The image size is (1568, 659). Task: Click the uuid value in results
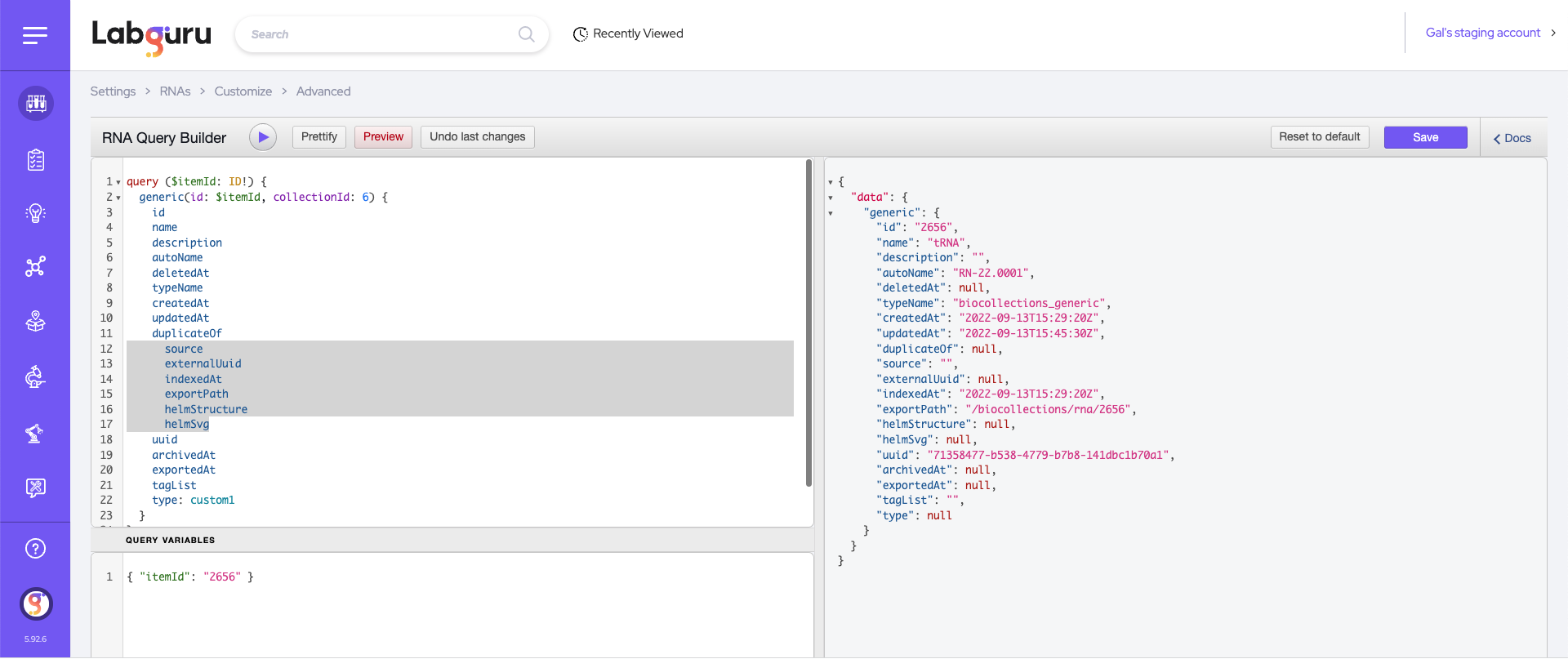(x=1048, y=456)
